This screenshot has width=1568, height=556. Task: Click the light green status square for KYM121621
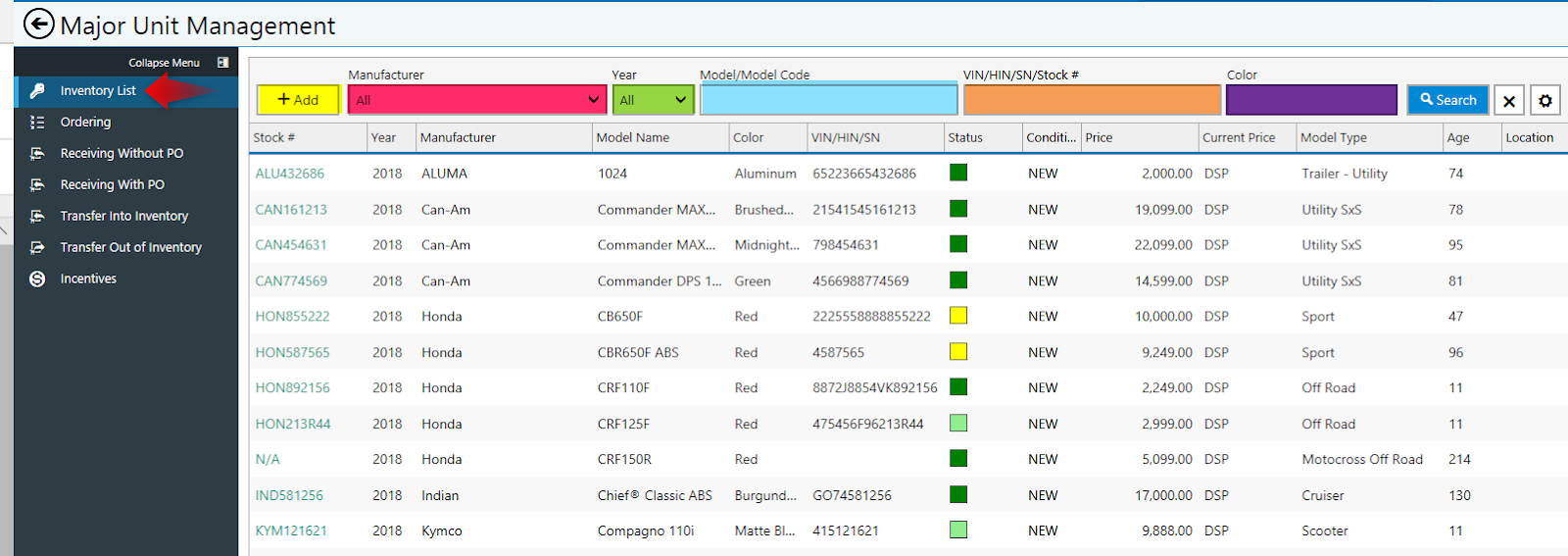click(x=958, y=530)
